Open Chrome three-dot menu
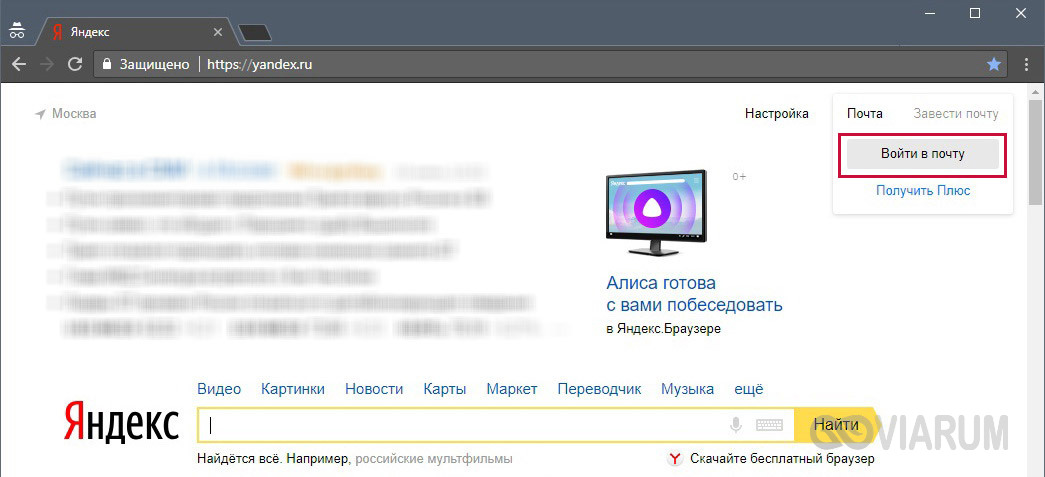Viewport: 1045px width, 477px height. (1026, 65)
